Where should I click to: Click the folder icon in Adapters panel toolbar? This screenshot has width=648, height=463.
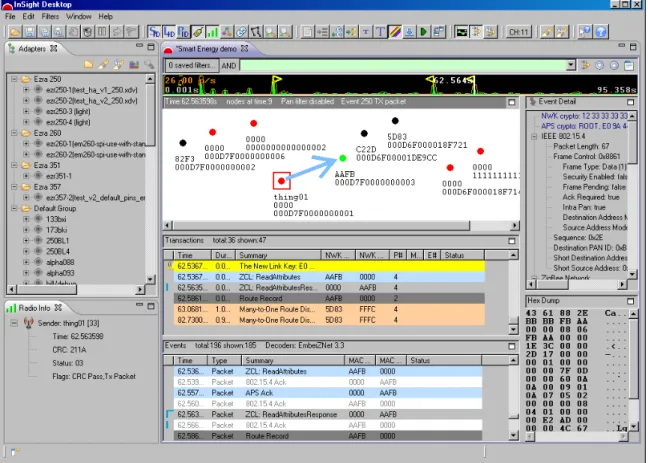pos(88,64)
